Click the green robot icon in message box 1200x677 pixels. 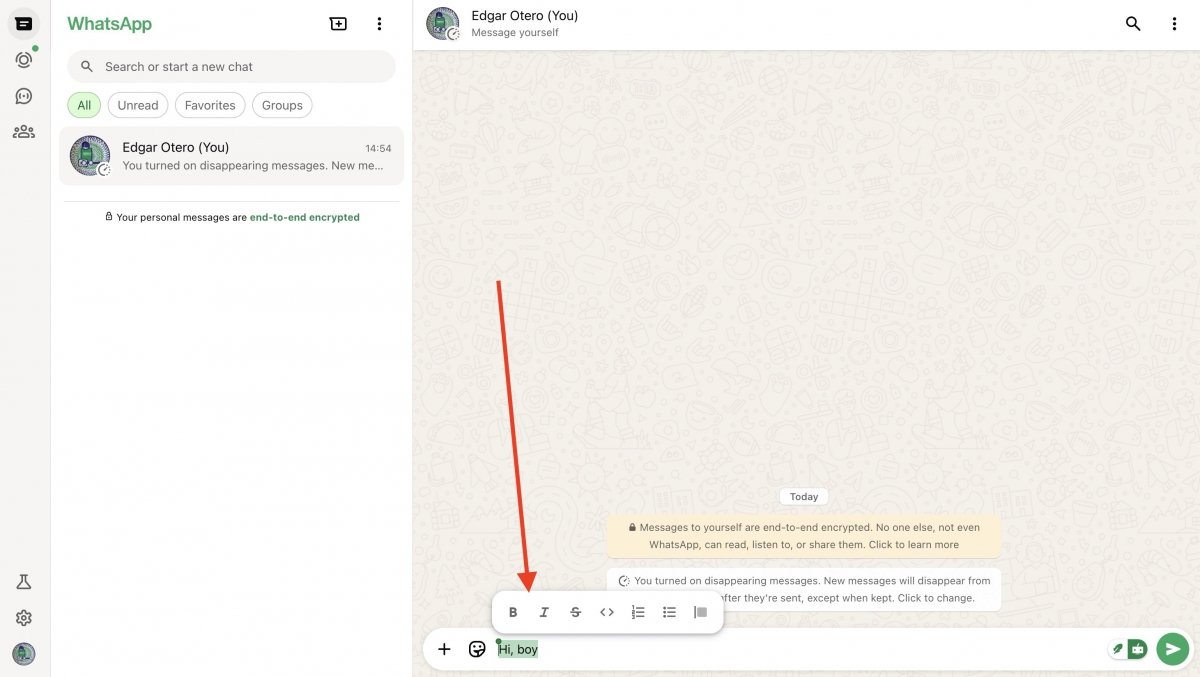(1138, 649)
